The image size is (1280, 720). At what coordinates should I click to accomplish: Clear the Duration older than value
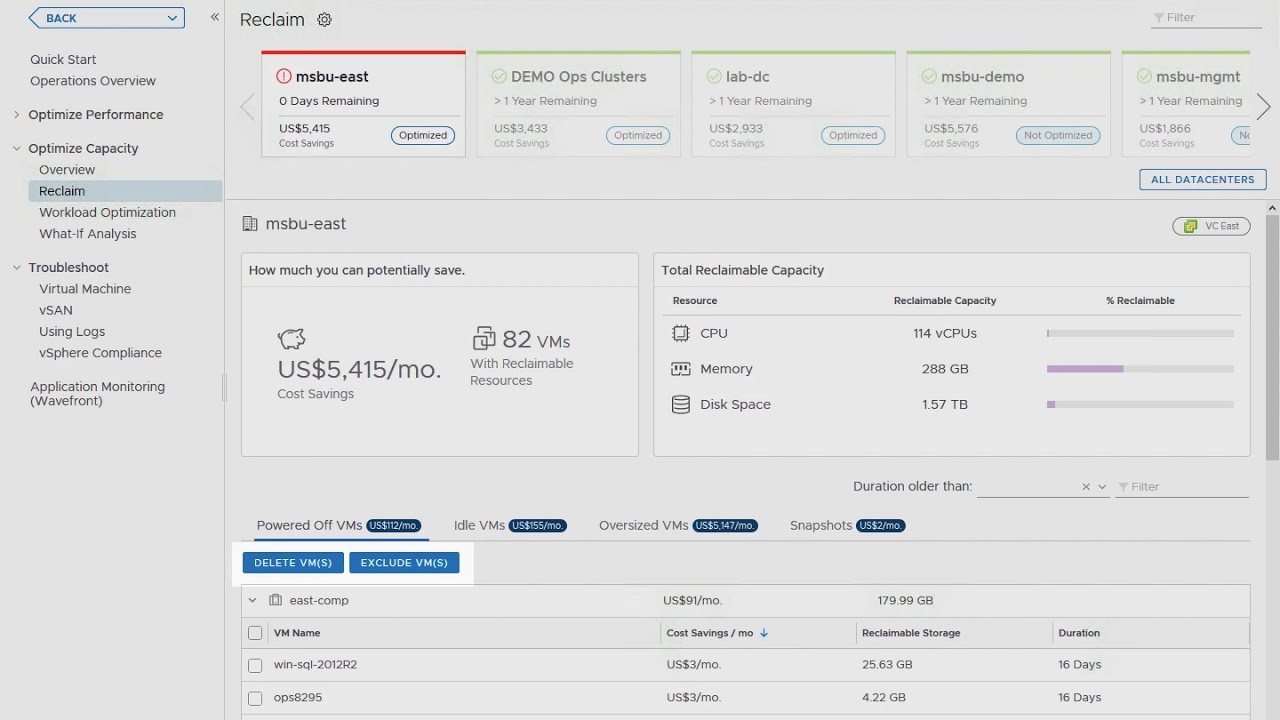1086,487
